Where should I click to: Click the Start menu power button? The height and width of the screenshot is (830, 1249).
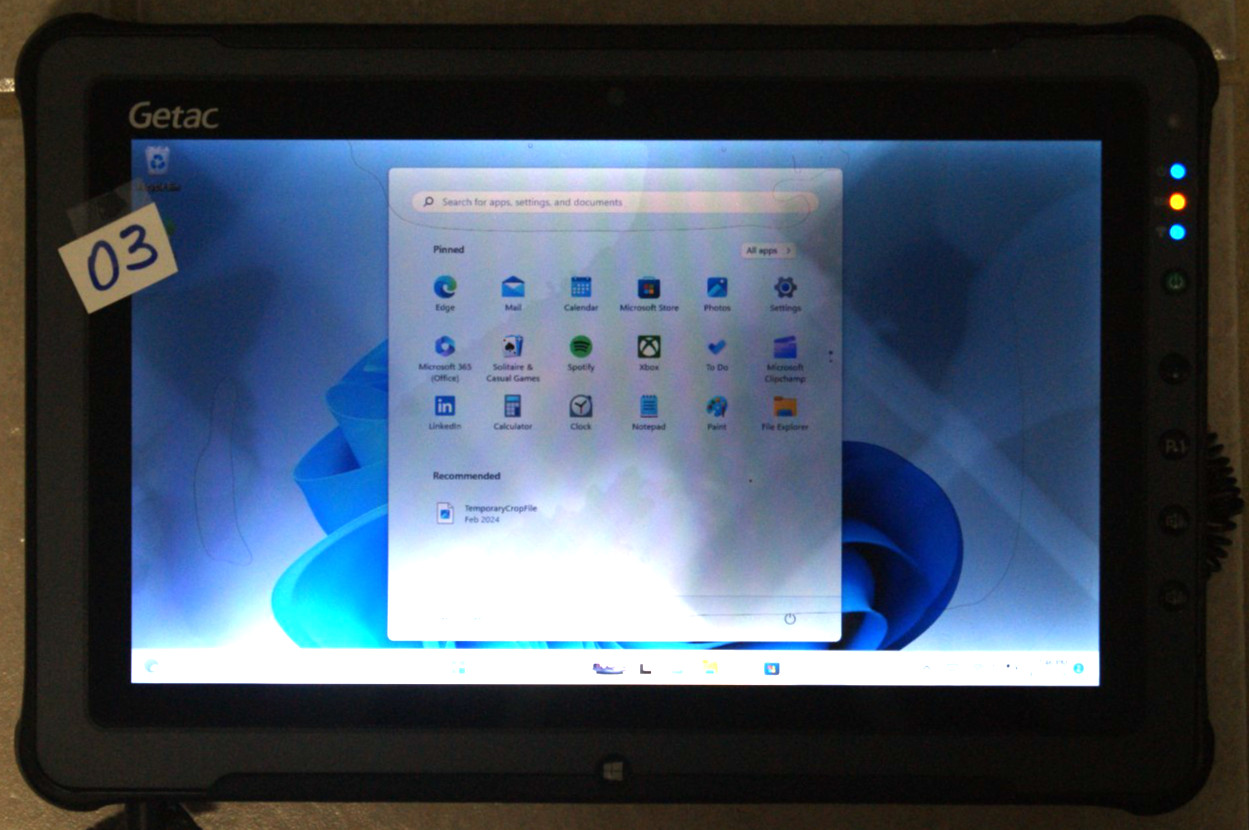[790, 619]
